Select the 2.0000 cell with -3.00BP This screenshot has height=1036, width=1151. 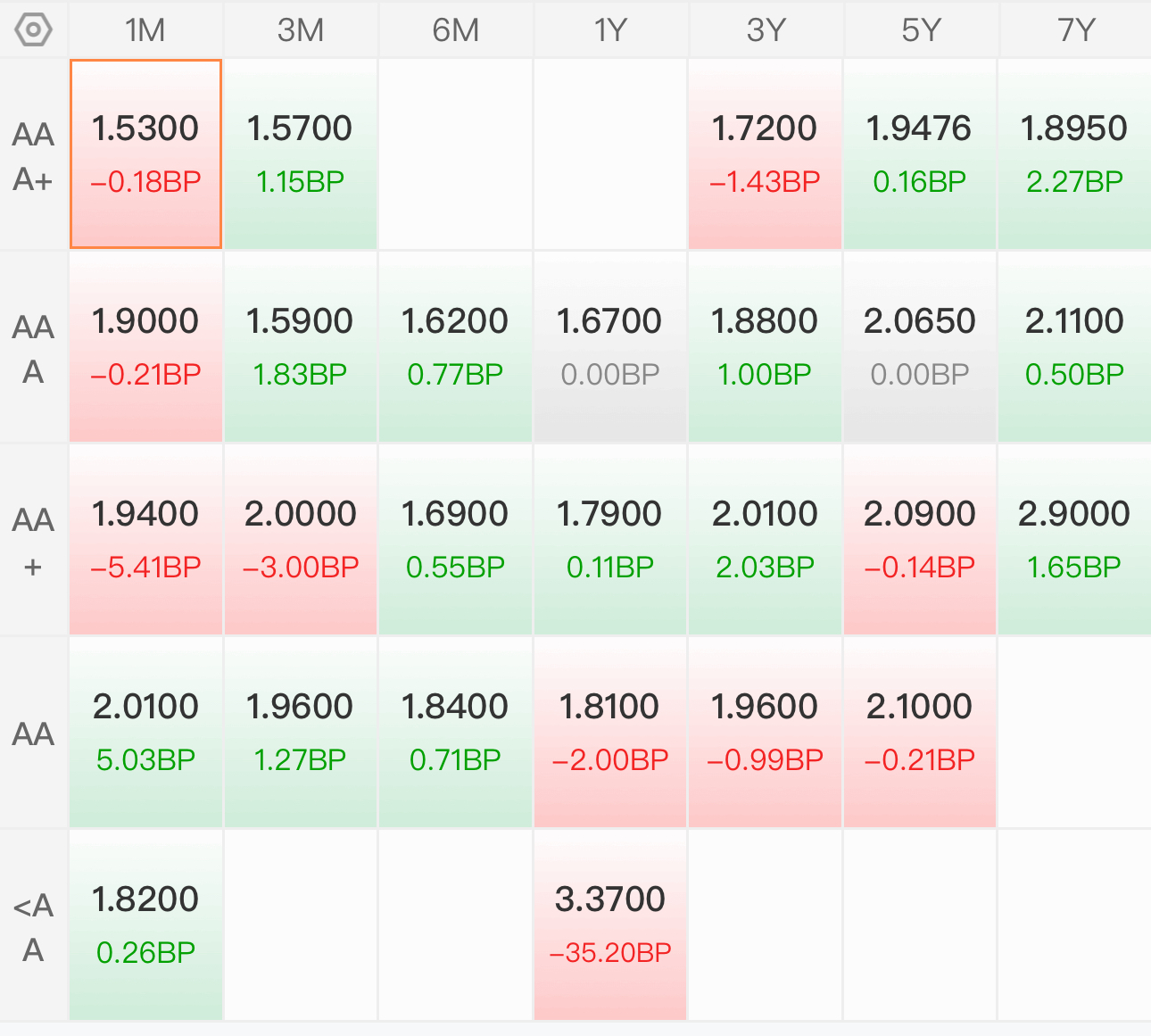(x=301, y=540)
